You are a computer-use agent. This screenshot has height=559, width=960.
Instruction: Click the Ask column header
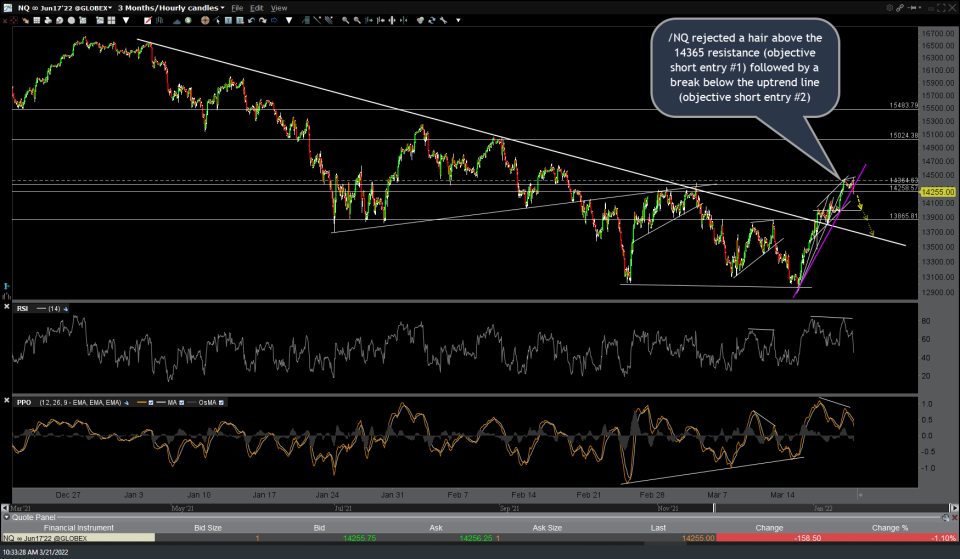coord(436,528)
